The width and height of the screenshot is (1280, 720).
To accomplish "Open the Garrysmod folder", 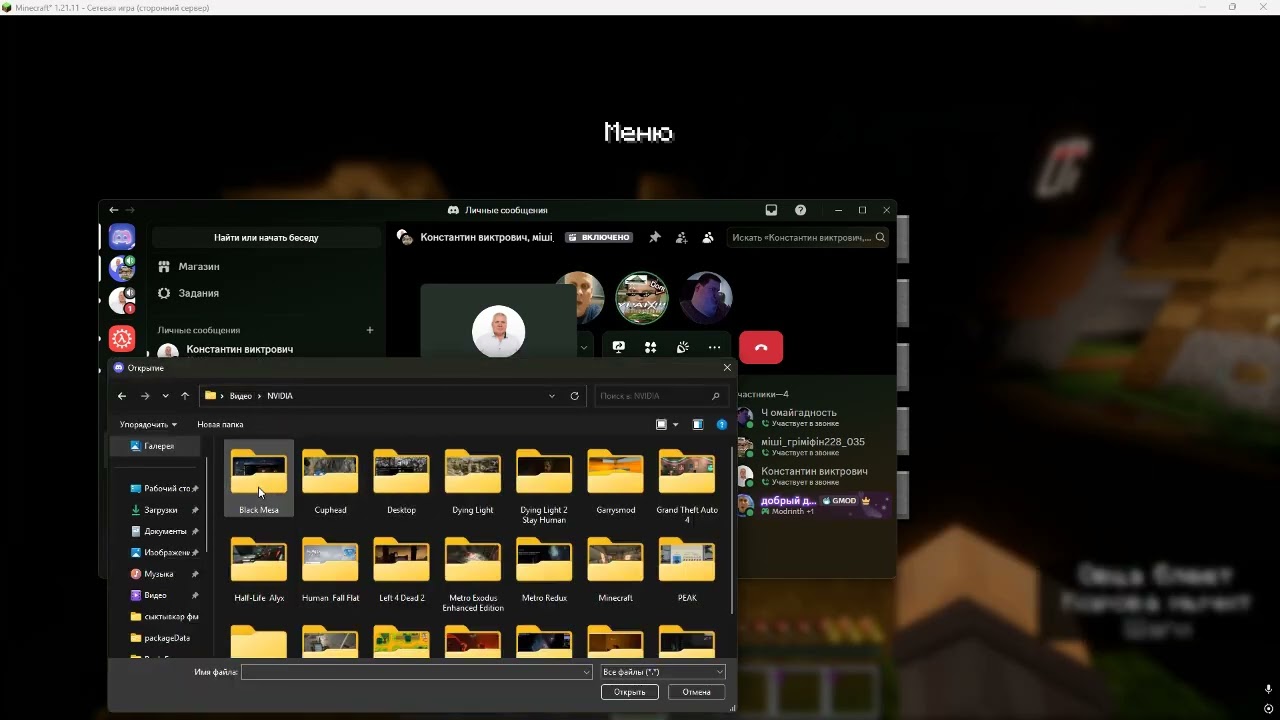I will pos(615,479).
